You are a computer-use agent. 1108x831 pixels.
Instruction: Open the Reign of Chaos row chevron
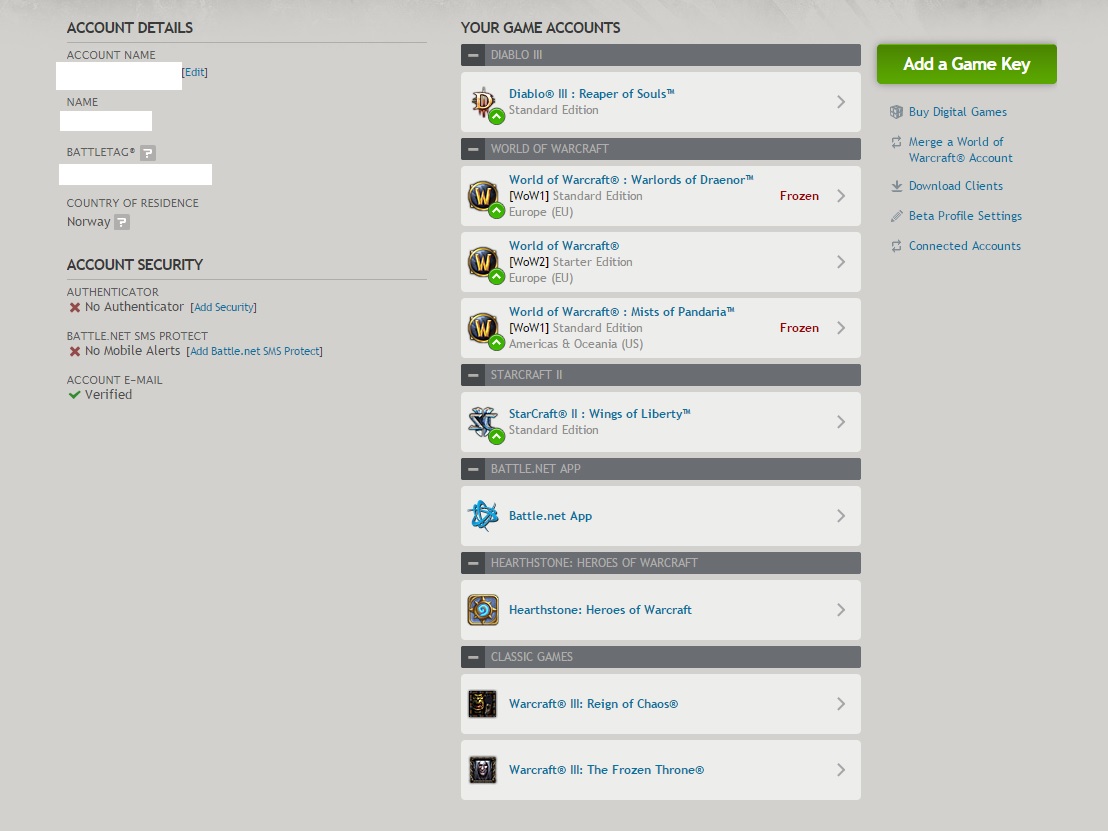(841, 704)
